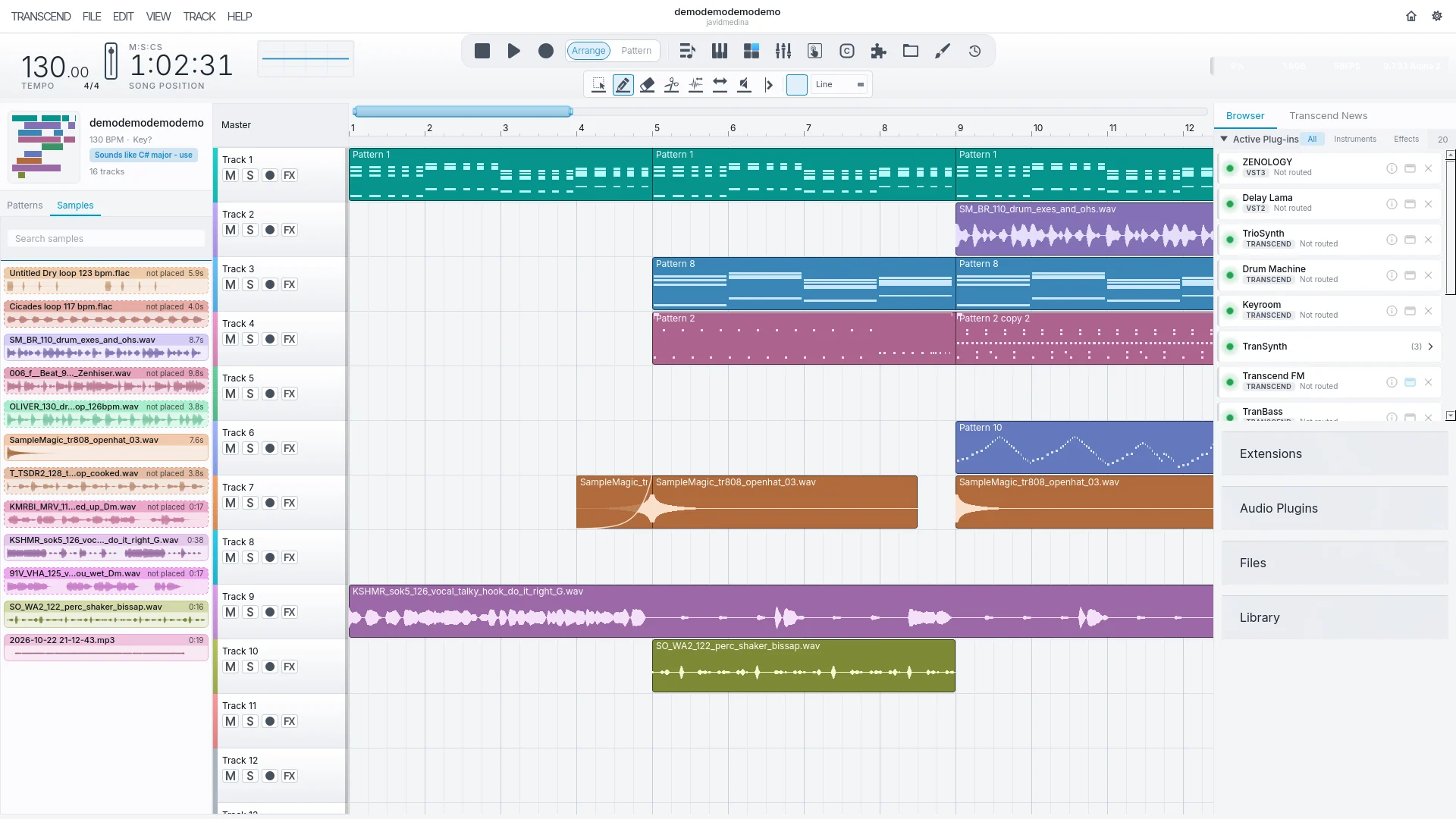This screenshot has height=819, width=1456.
Task: Open ZENOLOGY plug-in window icon
Action: pyautogui.click(x=1410, y=168)
